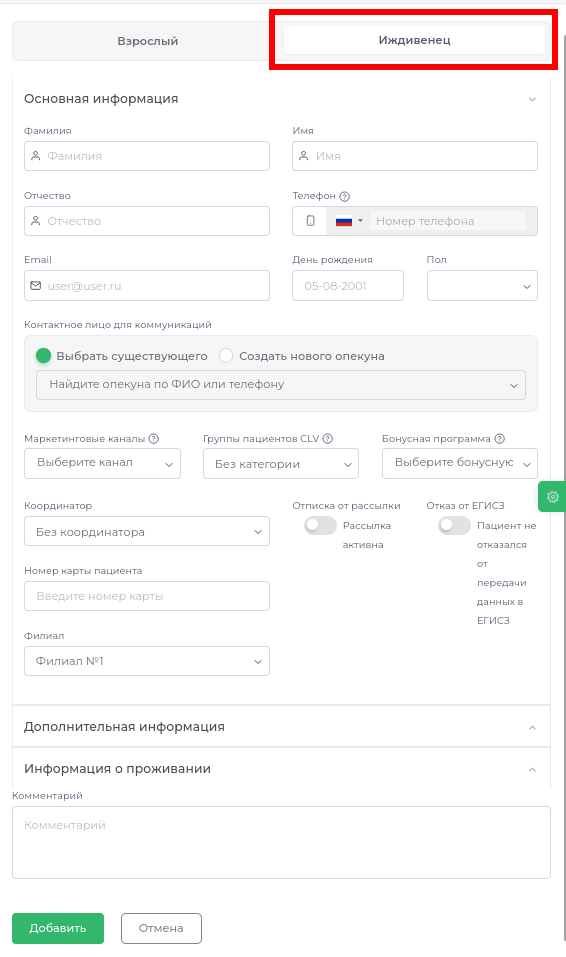Select the Иждивенец tab
This screenshot has height=957, width=566.
point(415,40)
